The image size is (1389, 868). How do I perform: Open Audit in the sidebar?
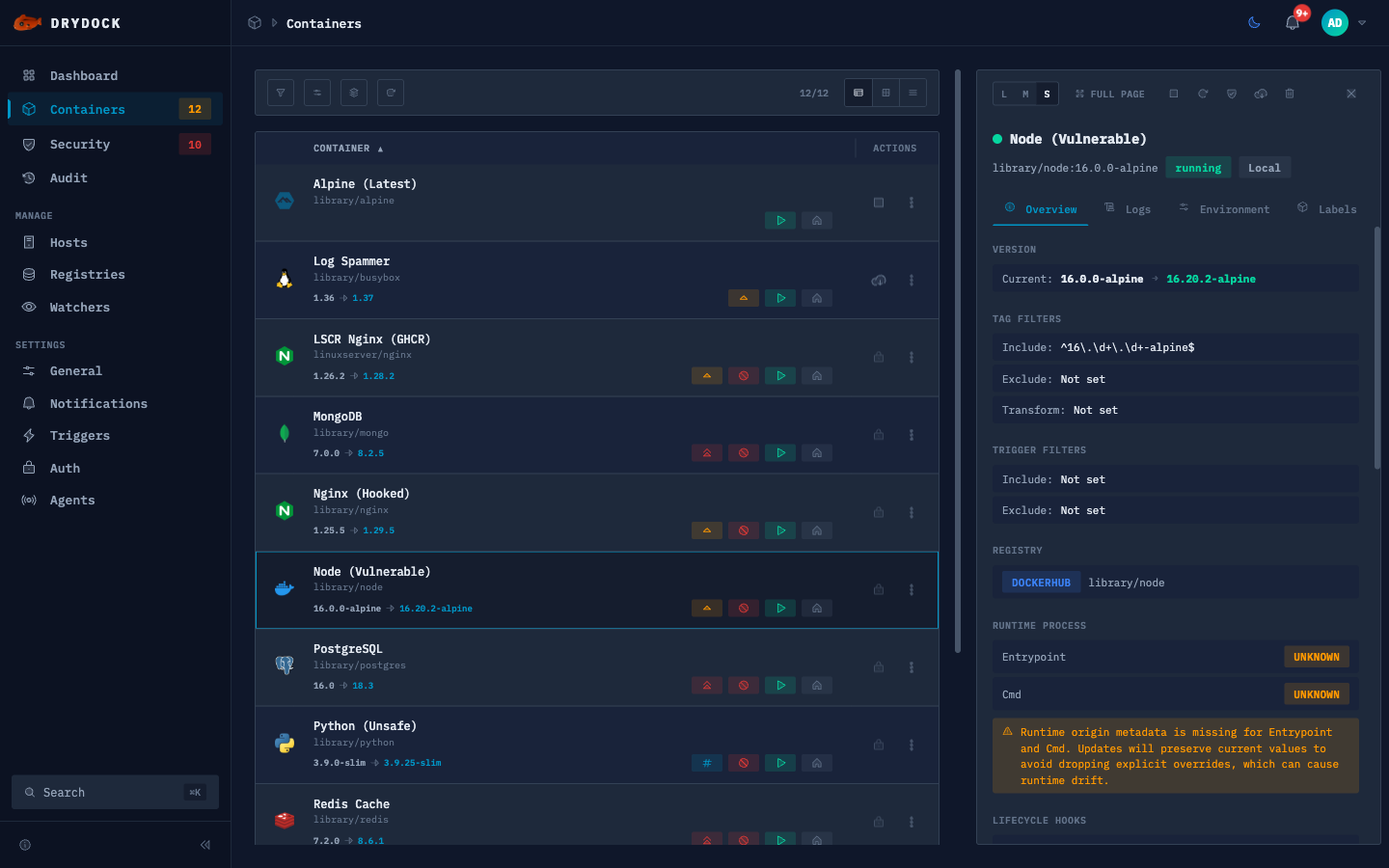coord(115,178)
